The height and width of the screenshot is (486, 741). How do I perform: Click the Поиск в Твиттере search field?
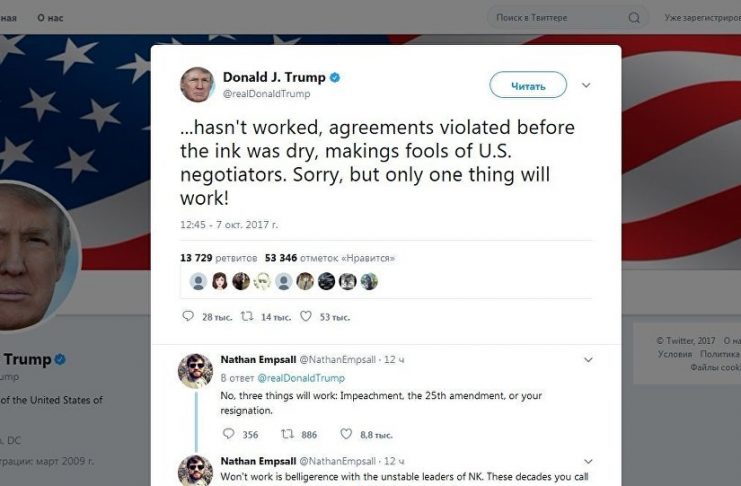pos(558,18)
